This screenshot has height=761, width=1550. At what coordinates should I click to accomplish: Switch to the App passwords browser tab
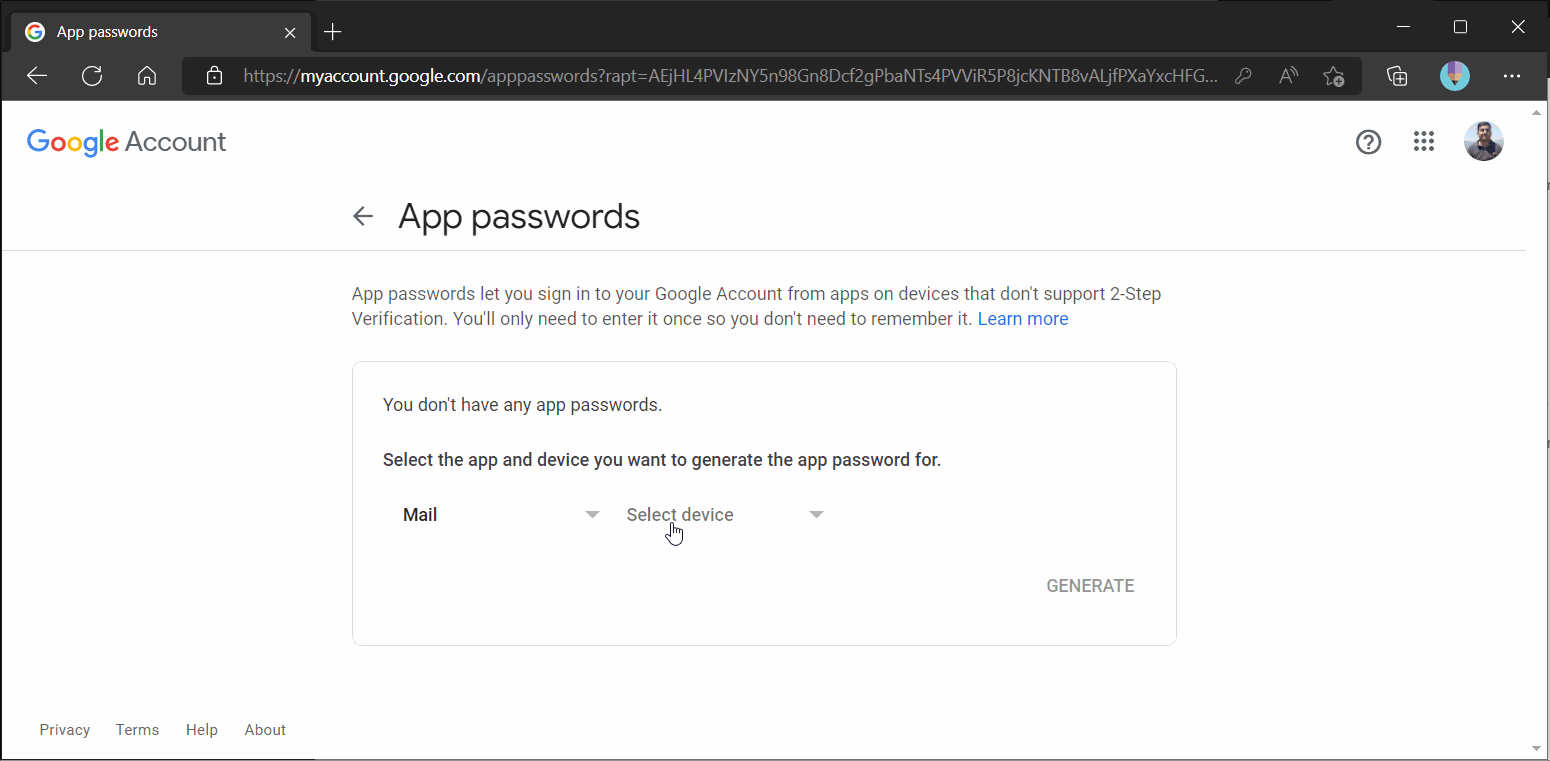click(160, 32)
